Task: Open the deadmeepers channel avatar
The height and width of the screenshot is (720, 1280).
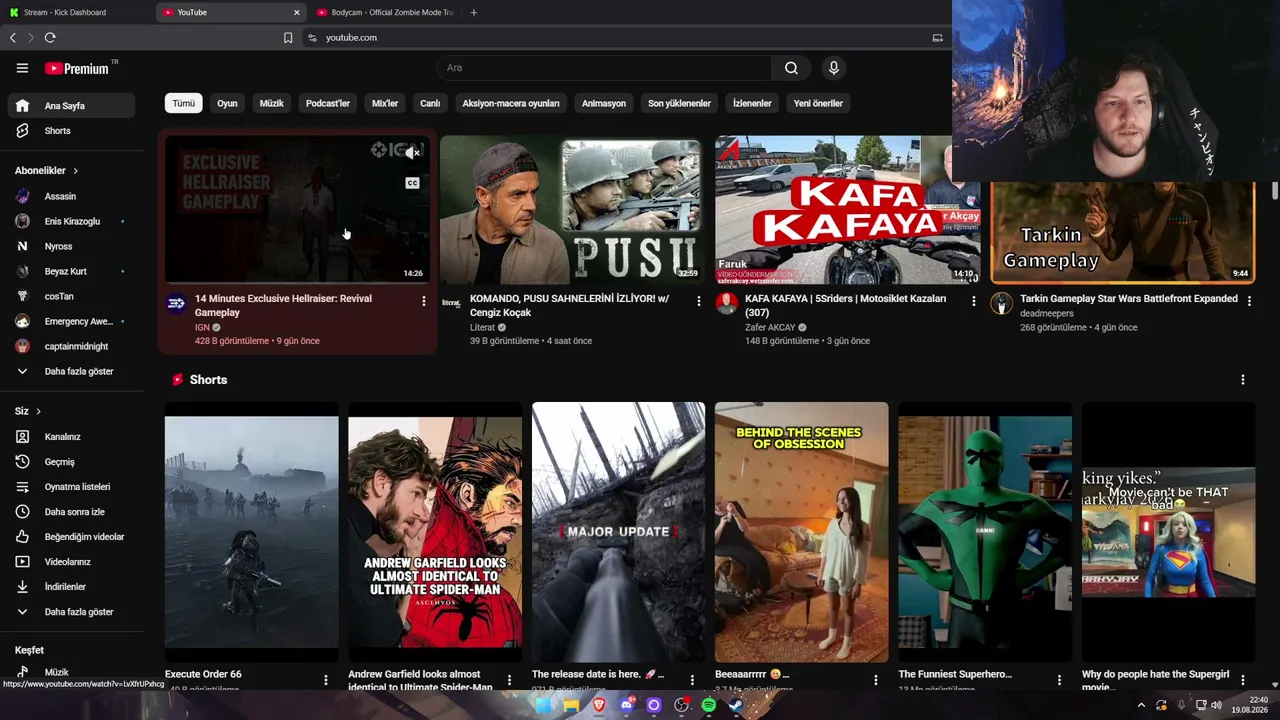Action: [1001, 304]
